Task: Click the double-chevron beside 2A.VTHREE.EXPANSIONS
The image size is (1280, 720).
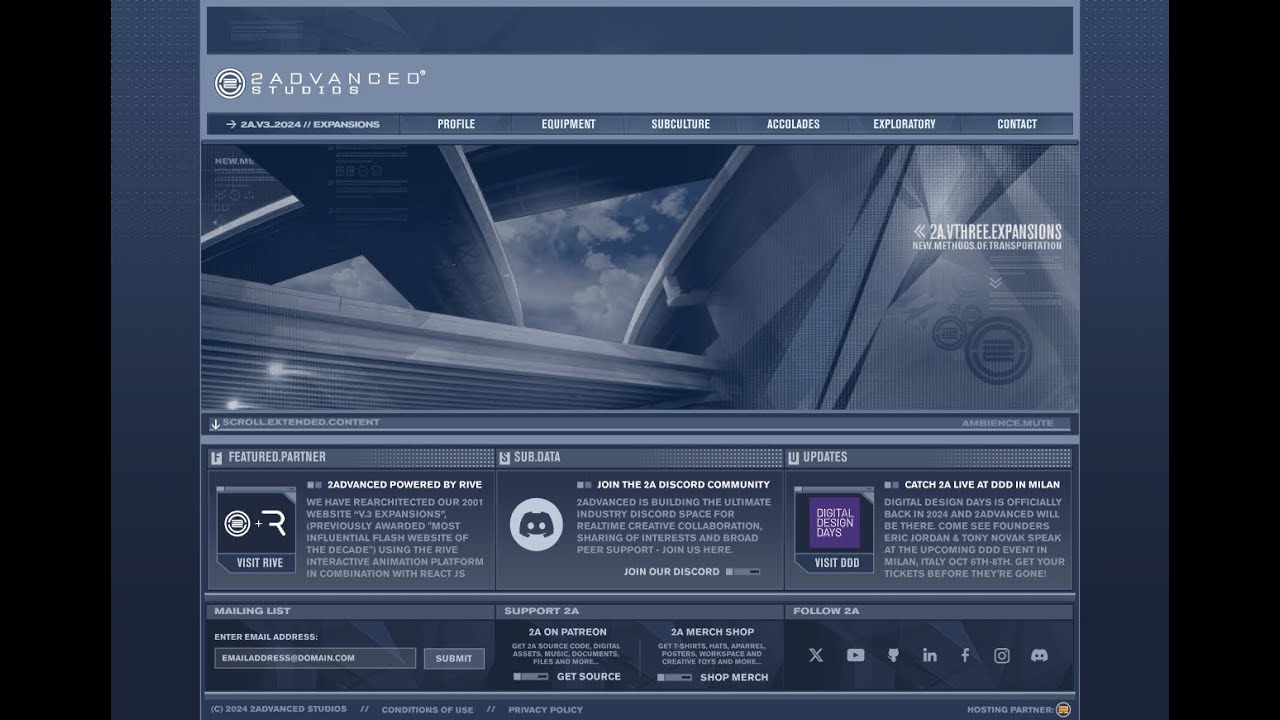Action: (920, 232)
